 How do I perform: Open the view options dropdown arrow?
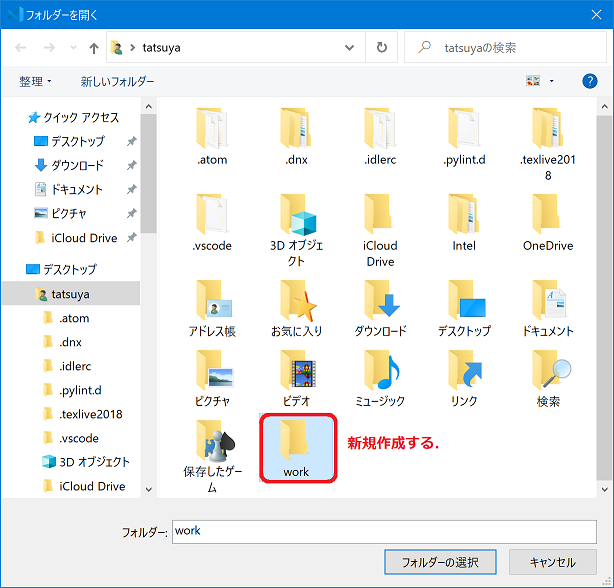(551, 81)
